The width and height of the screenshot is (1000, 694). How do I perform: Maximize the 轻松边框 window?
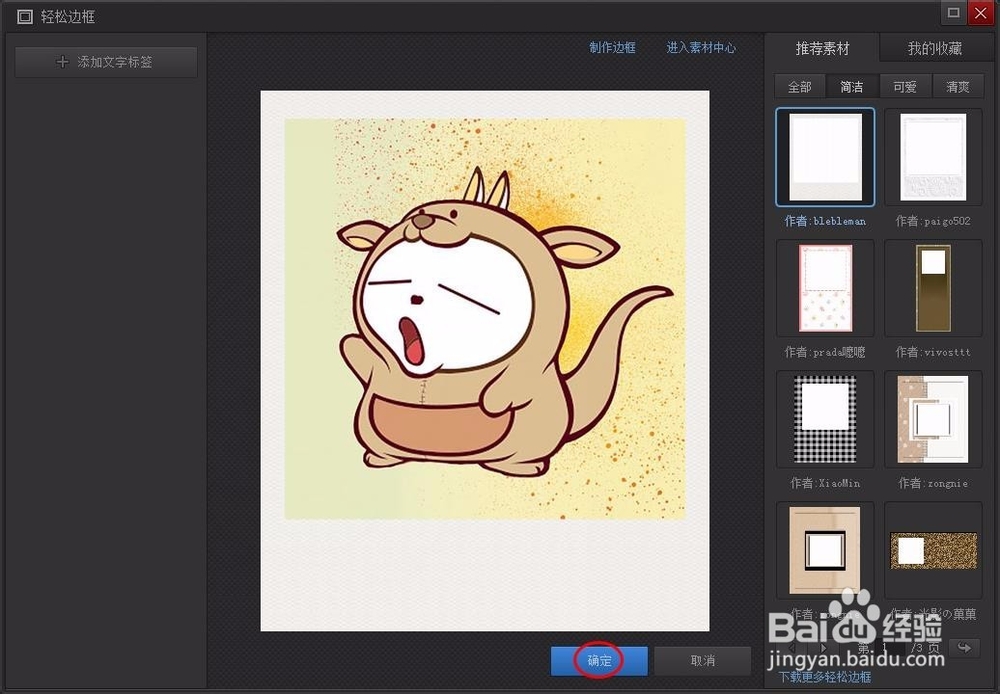click(x=953, y=13)
